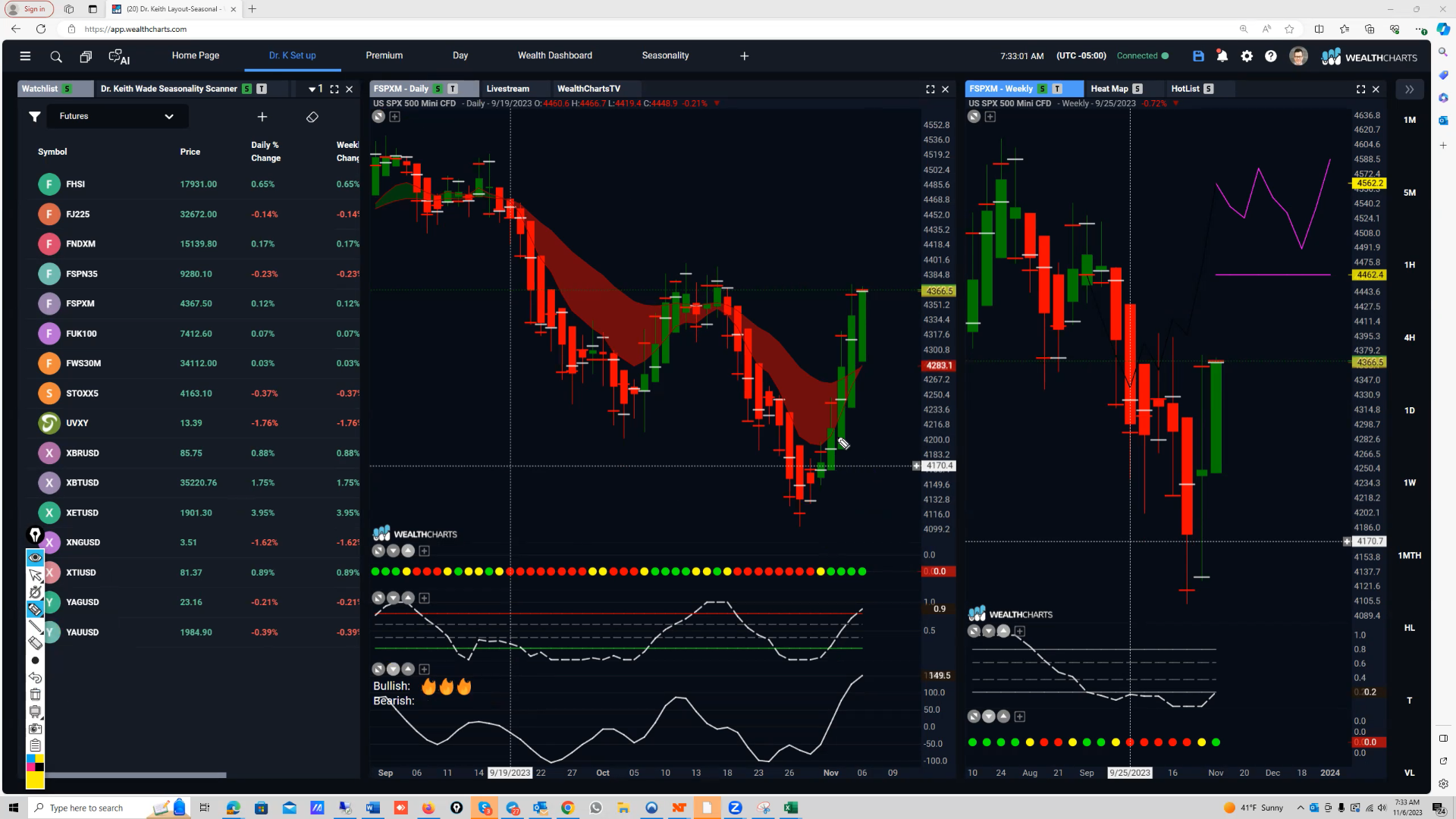Toggle the daily price pane's indicator circle button
Viewport: 1456px width, 819px height.
tap(378, 117)
